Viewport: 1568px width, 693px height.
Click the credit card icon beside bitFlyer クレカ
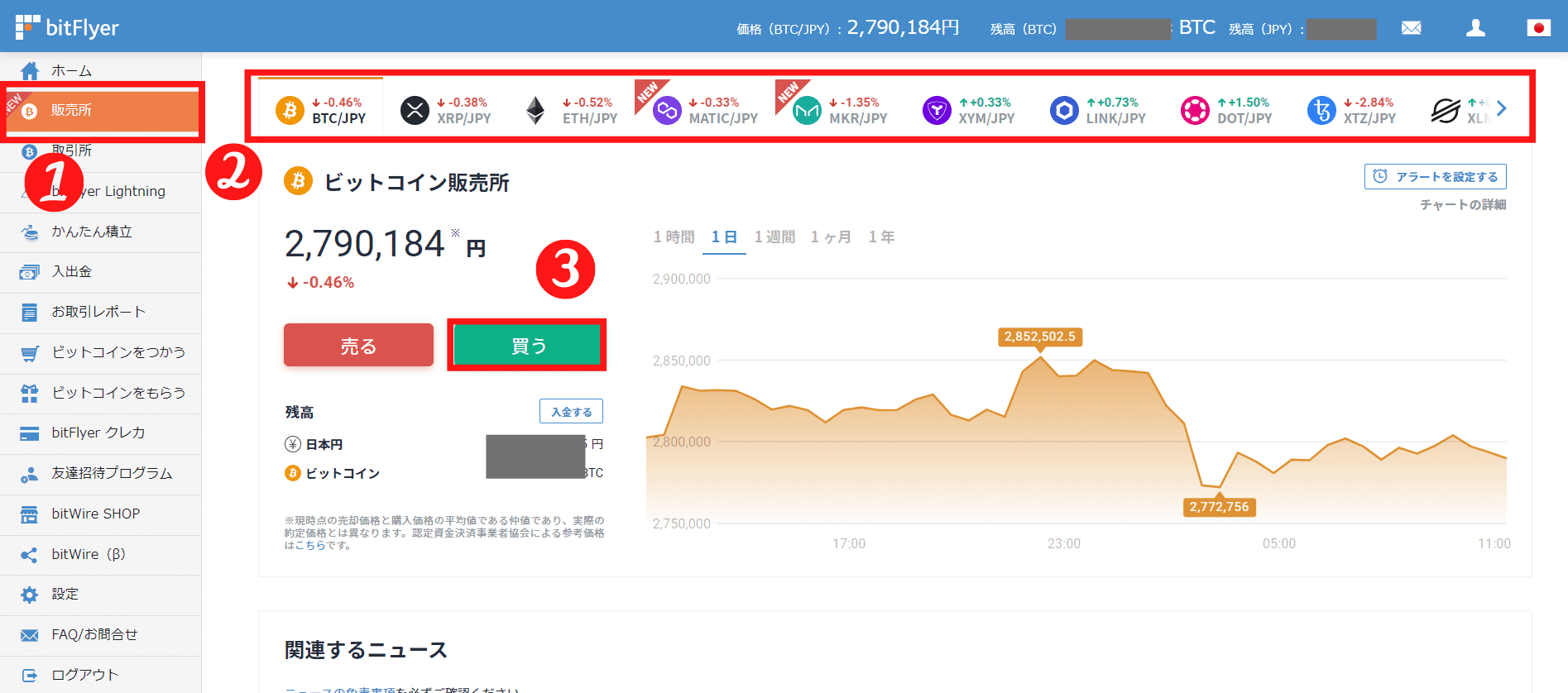pyautogui.click(x=30, y=434)
